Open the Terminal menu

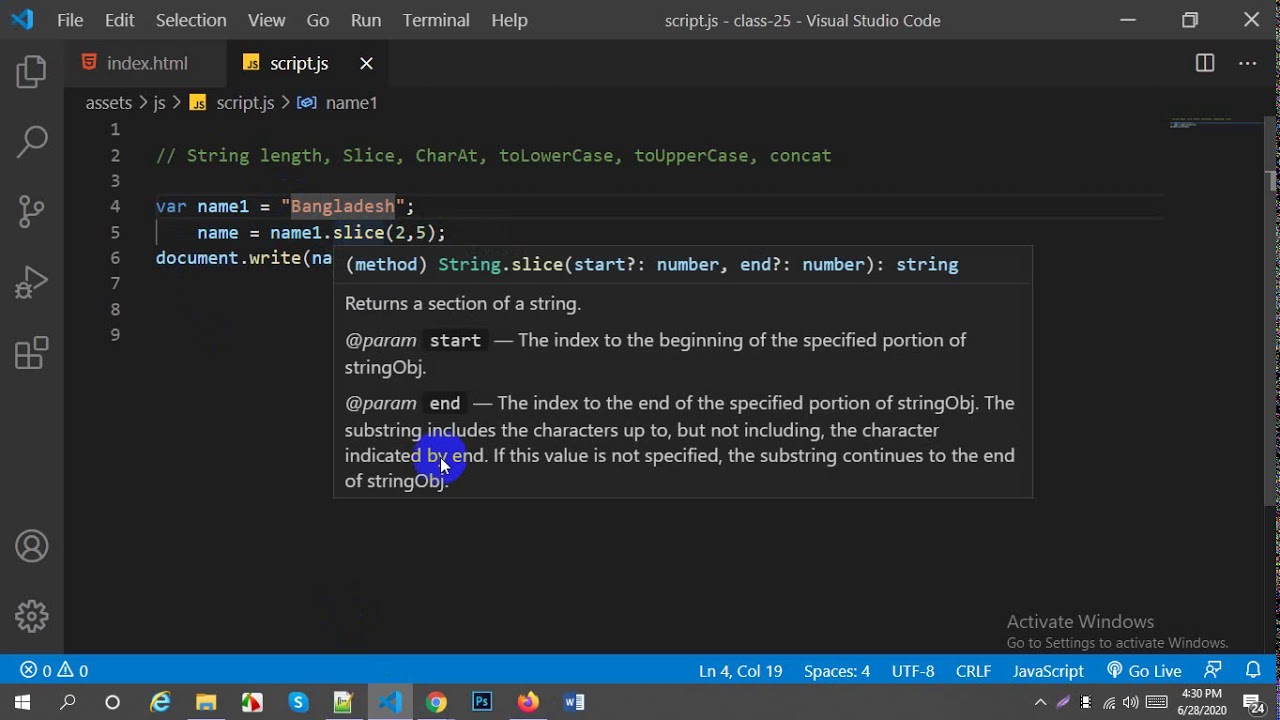click(436, 20)
